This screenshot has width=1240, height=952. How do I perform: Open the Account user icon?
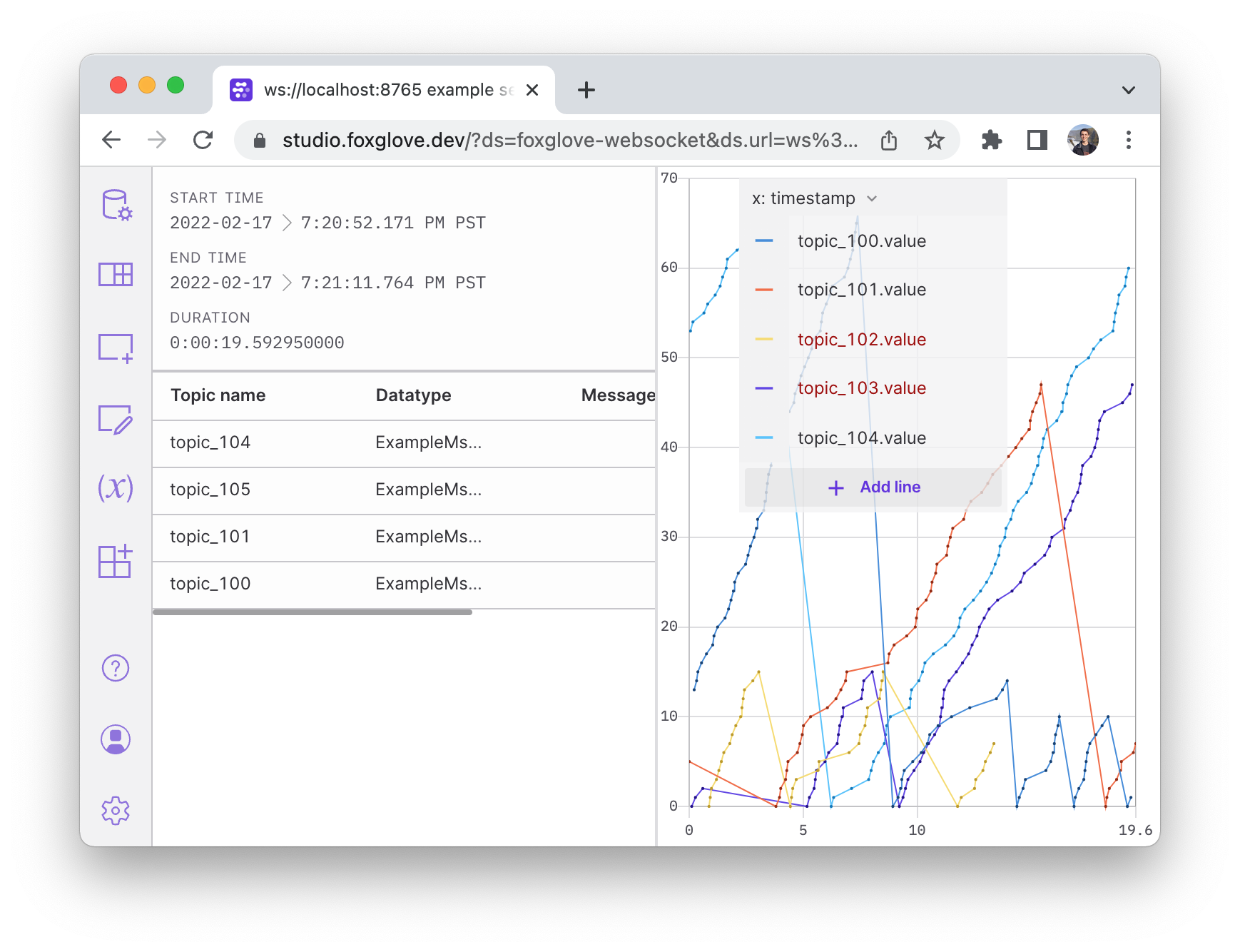(116, 739)
